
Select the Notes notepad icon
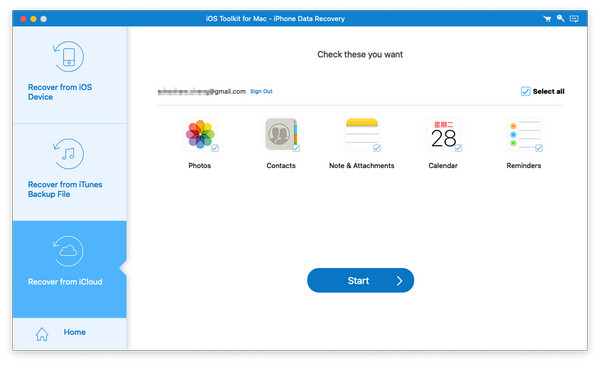(x=362, y=134)
